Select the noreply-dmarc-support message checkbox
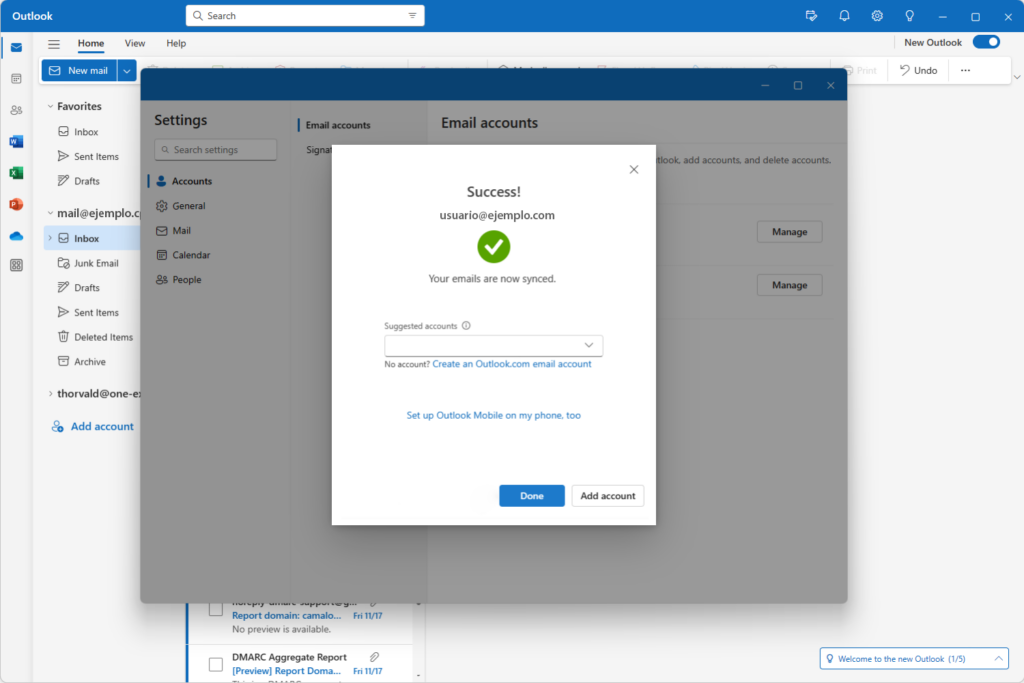This screenshot has width=1024, height=683. click(215, 610)
